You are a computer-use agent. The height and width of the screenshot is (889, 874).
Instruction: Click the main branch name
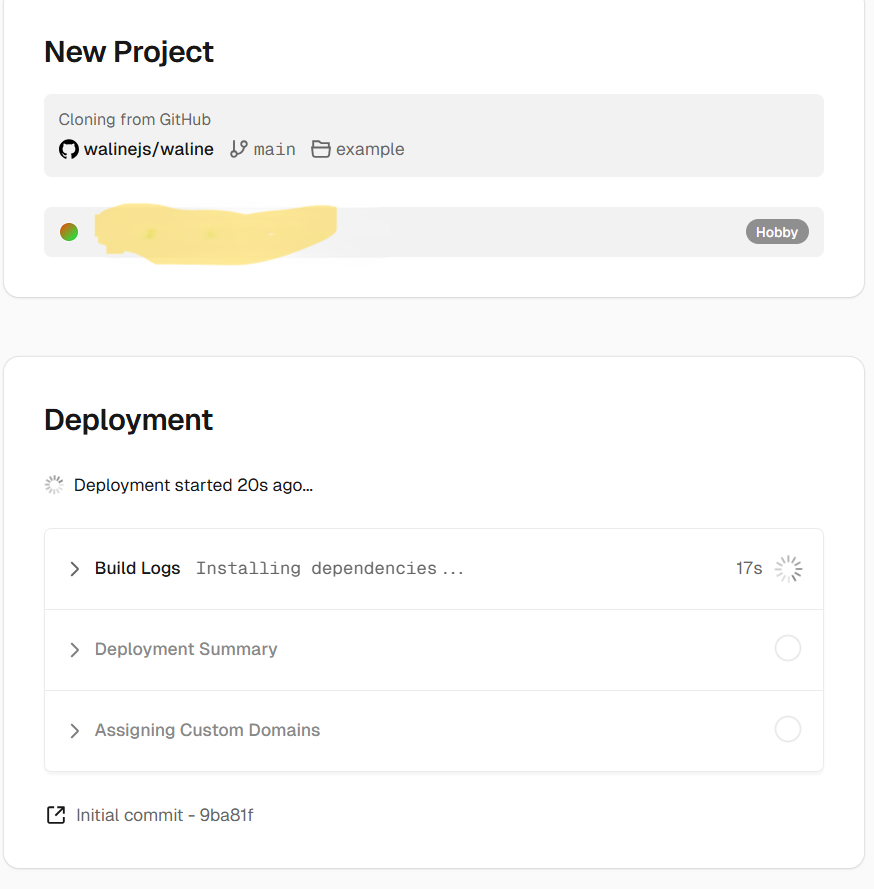274,149
